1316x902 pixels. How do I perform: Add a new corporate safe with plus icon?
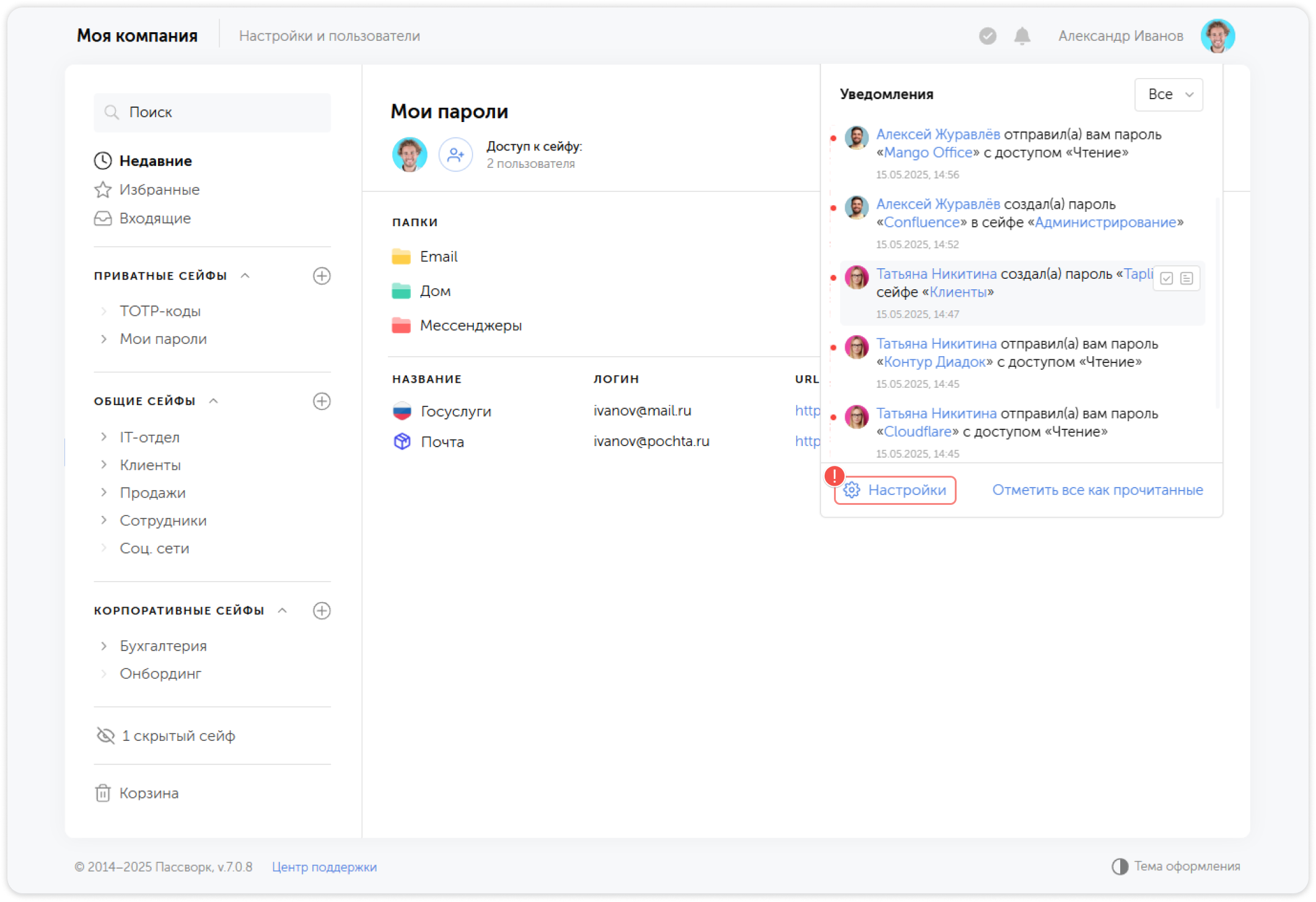[x=322, y=611]
